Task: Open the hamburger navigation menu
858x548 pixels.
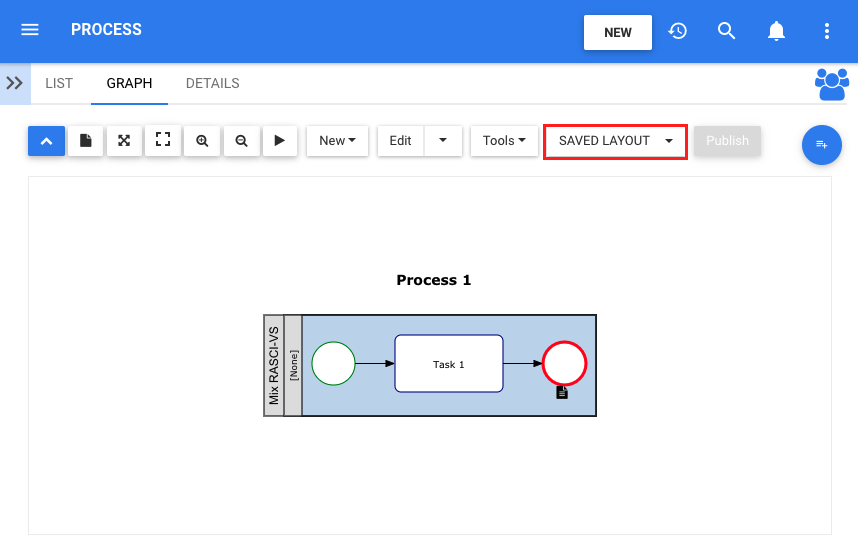Action: [x=30, y=30]
